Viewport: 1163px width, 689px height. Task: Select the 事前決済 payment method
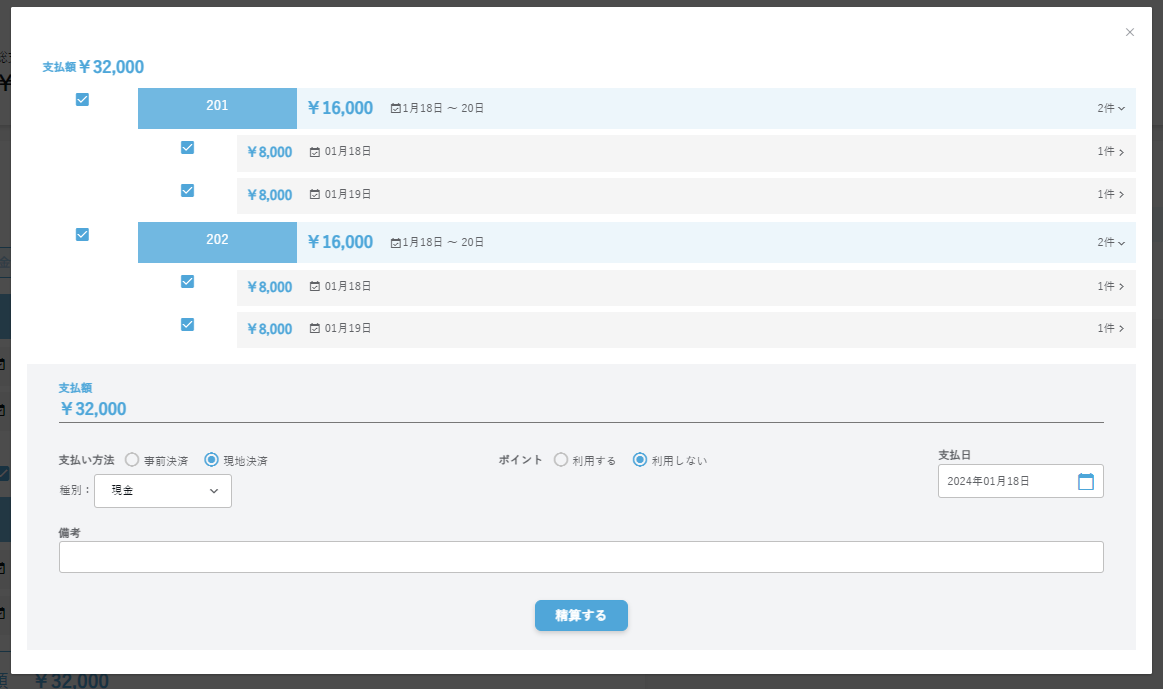[132, 460]
